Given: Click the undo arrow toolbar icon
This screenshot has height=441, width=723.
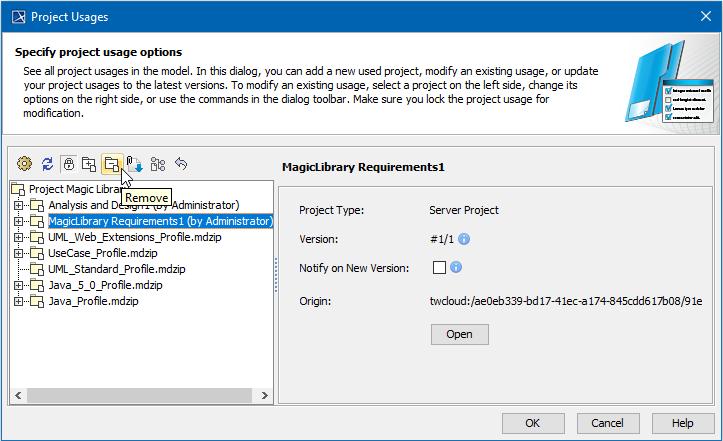Looking at the screenshot, I should point(181,164).
